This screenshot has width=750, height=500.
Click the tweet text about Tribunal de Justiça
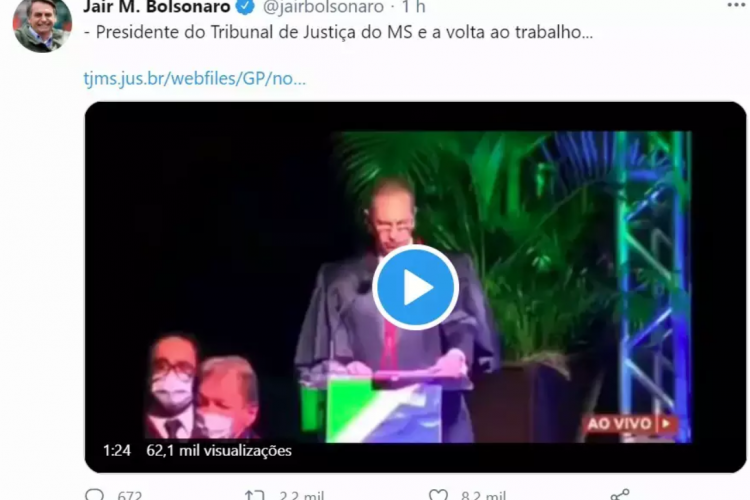[x=339, y=32]
